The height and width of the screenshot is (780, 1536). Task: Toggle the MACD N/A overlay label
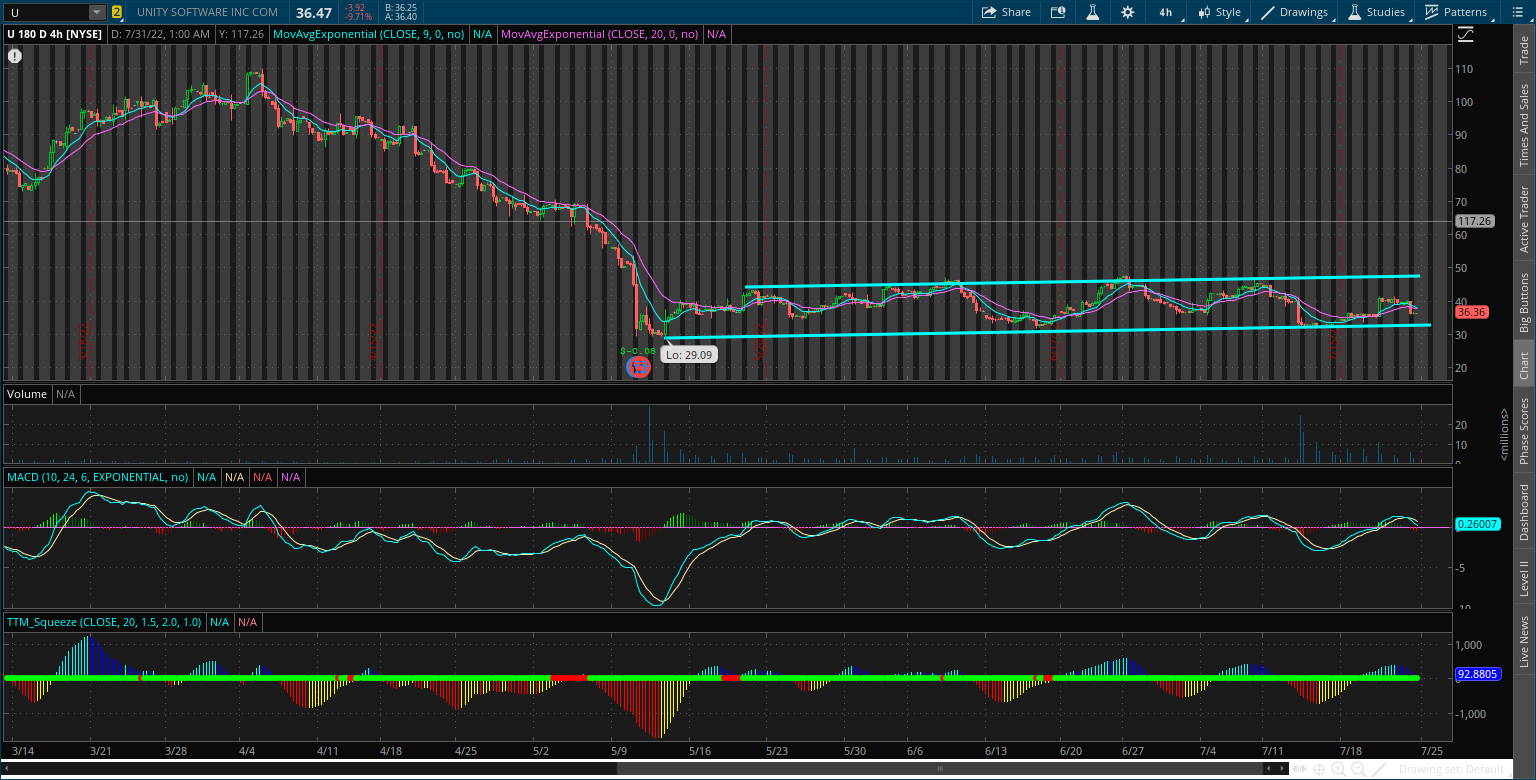(x=207, y=477)
